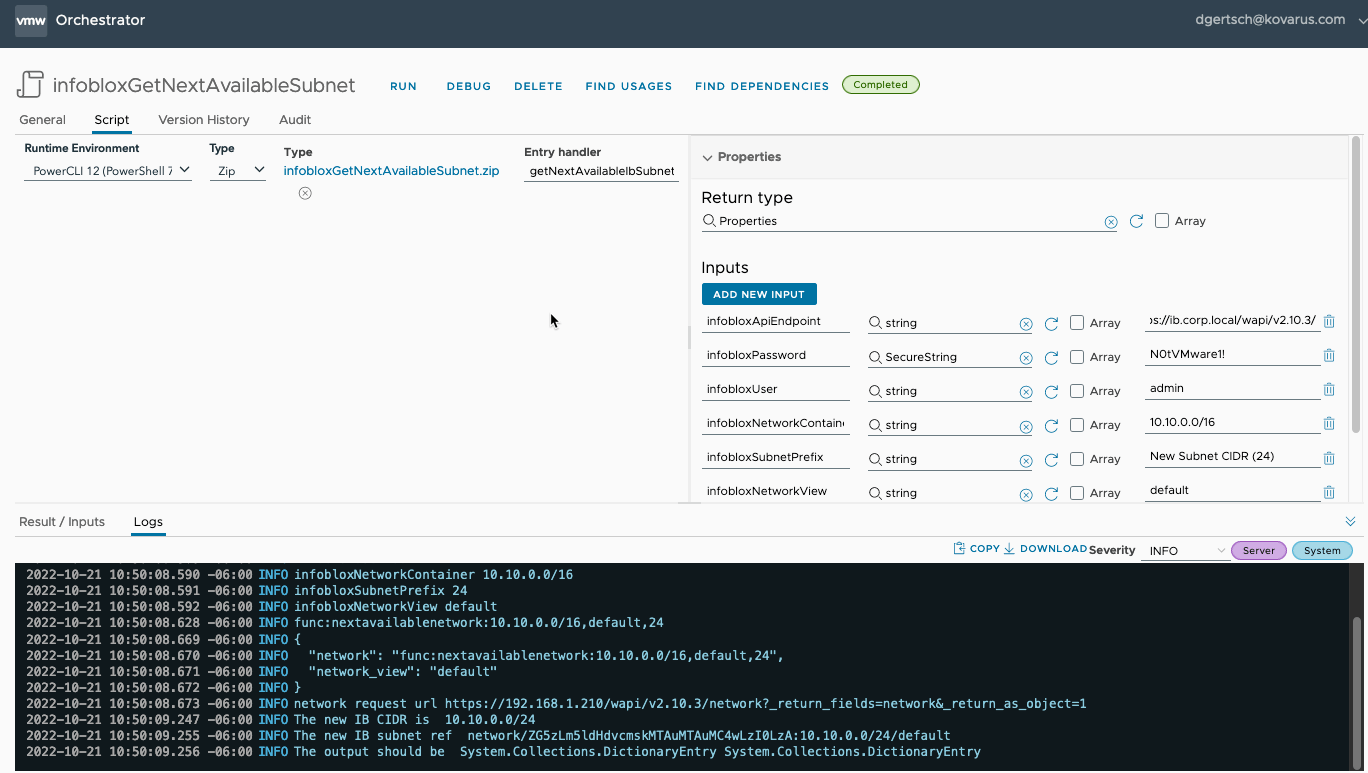Delete the infobloxNetworkContainer input
The height and width of the screenshot is (773, 1368).
point(1329,424)
